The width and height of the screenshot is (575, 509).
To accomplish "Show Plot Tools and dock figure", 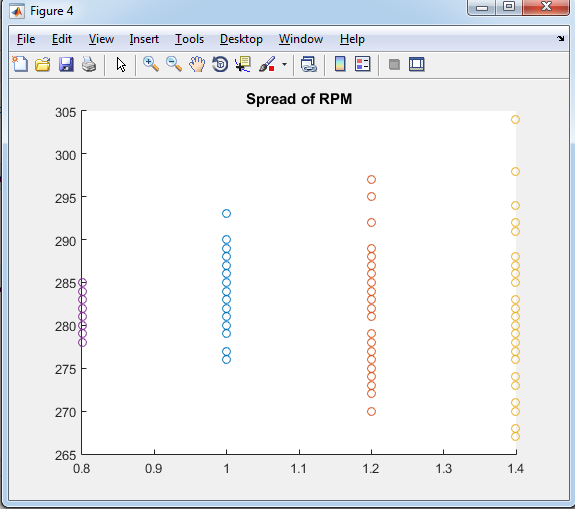I will click(417, 64).
